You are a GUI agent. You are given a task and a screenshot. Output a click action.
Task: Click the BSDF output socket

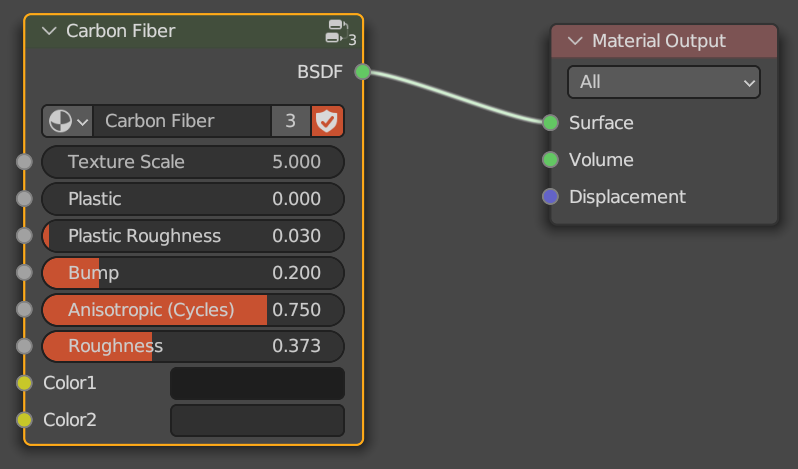coord(363,71)
